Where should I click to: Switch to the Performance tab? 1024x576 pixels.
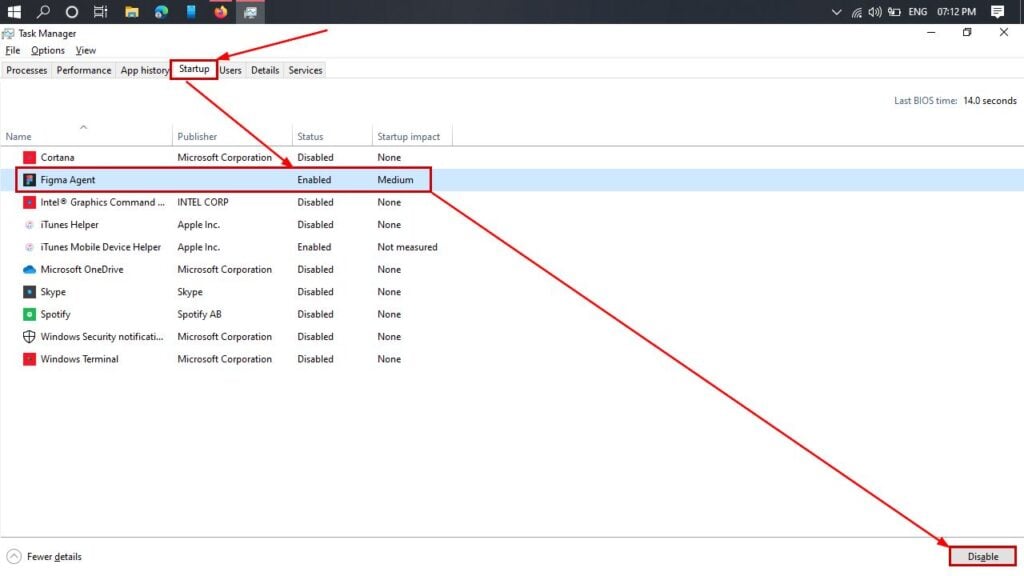(84, 70)
